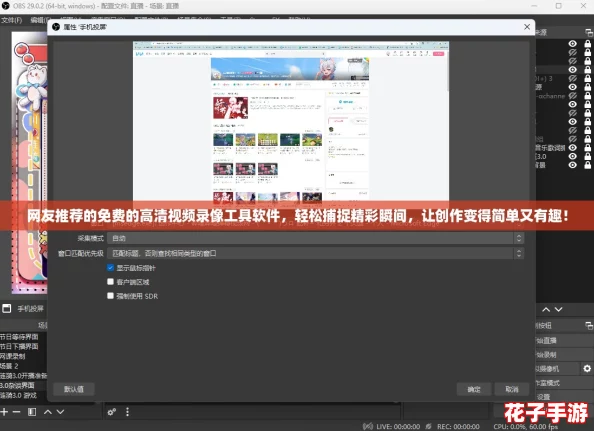Click the LIVE network status icon
This screenshot has height=431, width=594.
click(367, 426)
